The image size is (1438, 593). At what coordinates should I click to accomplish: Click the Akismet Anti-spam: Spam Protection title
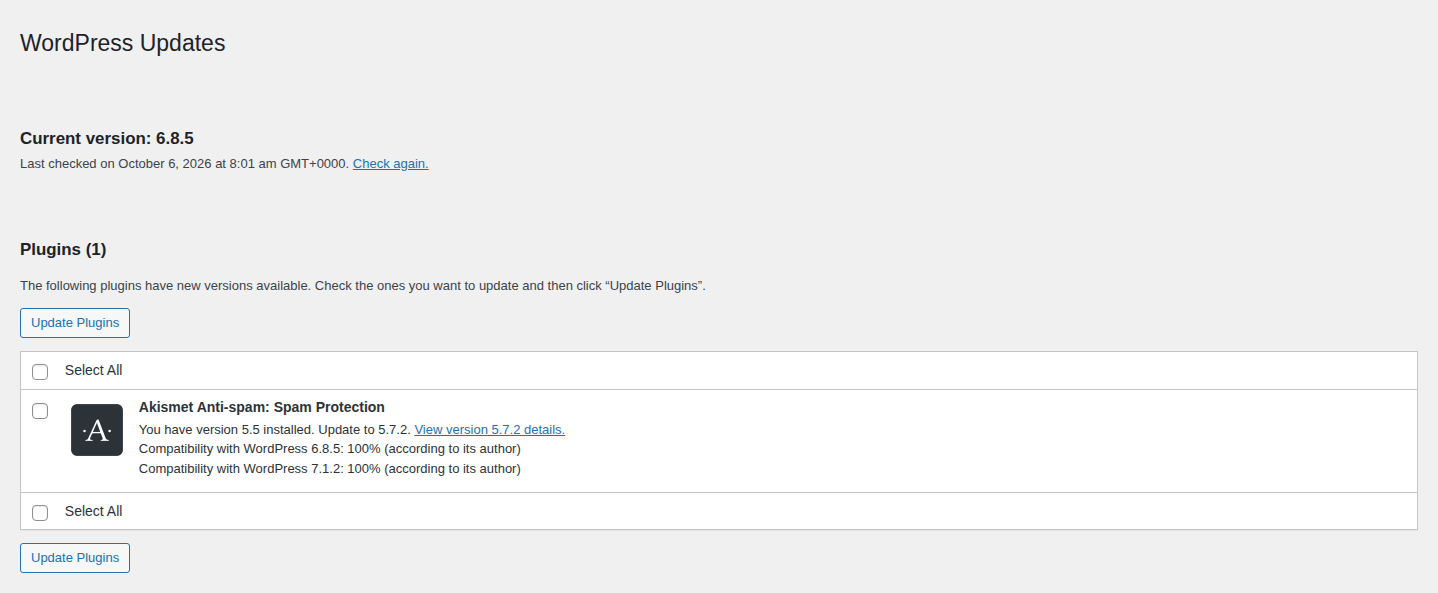pyautogui.click(x=262, y=407)
